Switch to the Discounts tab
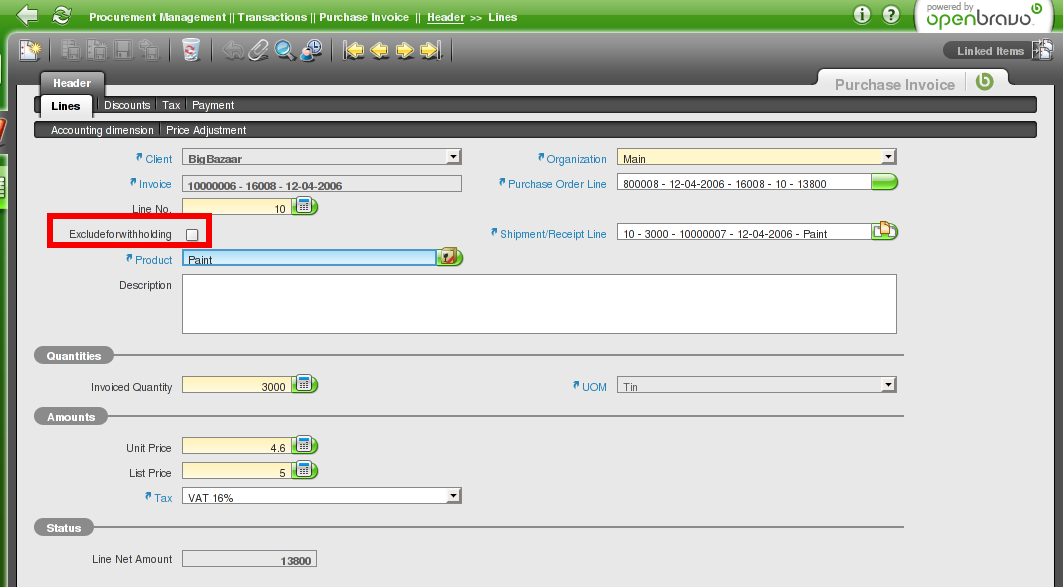This screenshot has height=587, width=1063. [127, 105]
